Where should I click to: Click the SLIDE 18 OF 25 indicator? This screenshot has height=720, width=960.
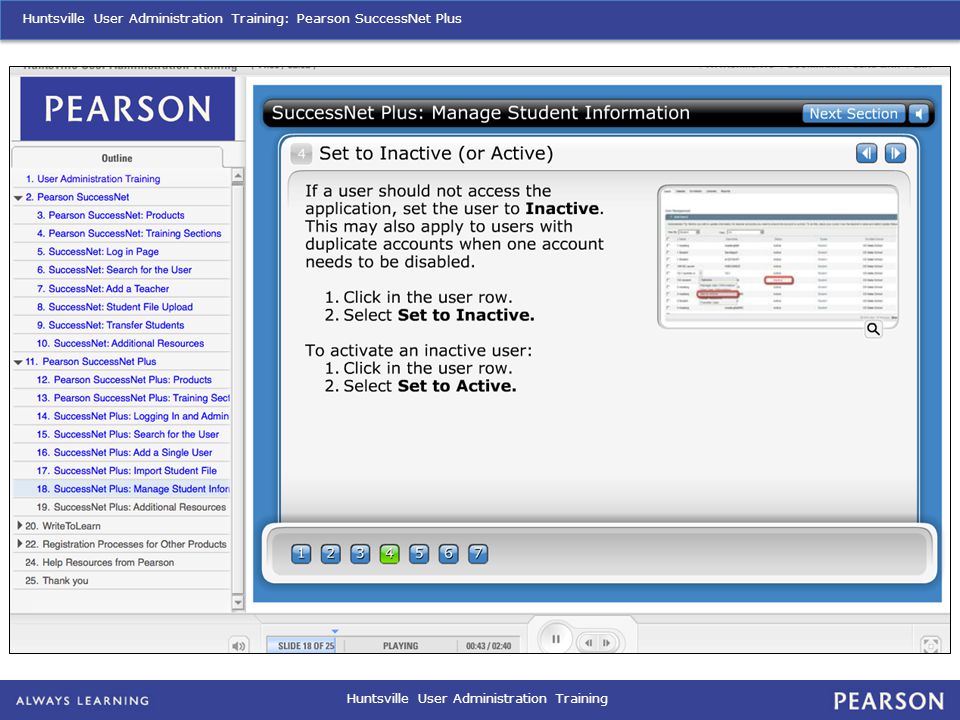(x=306, y=646)
